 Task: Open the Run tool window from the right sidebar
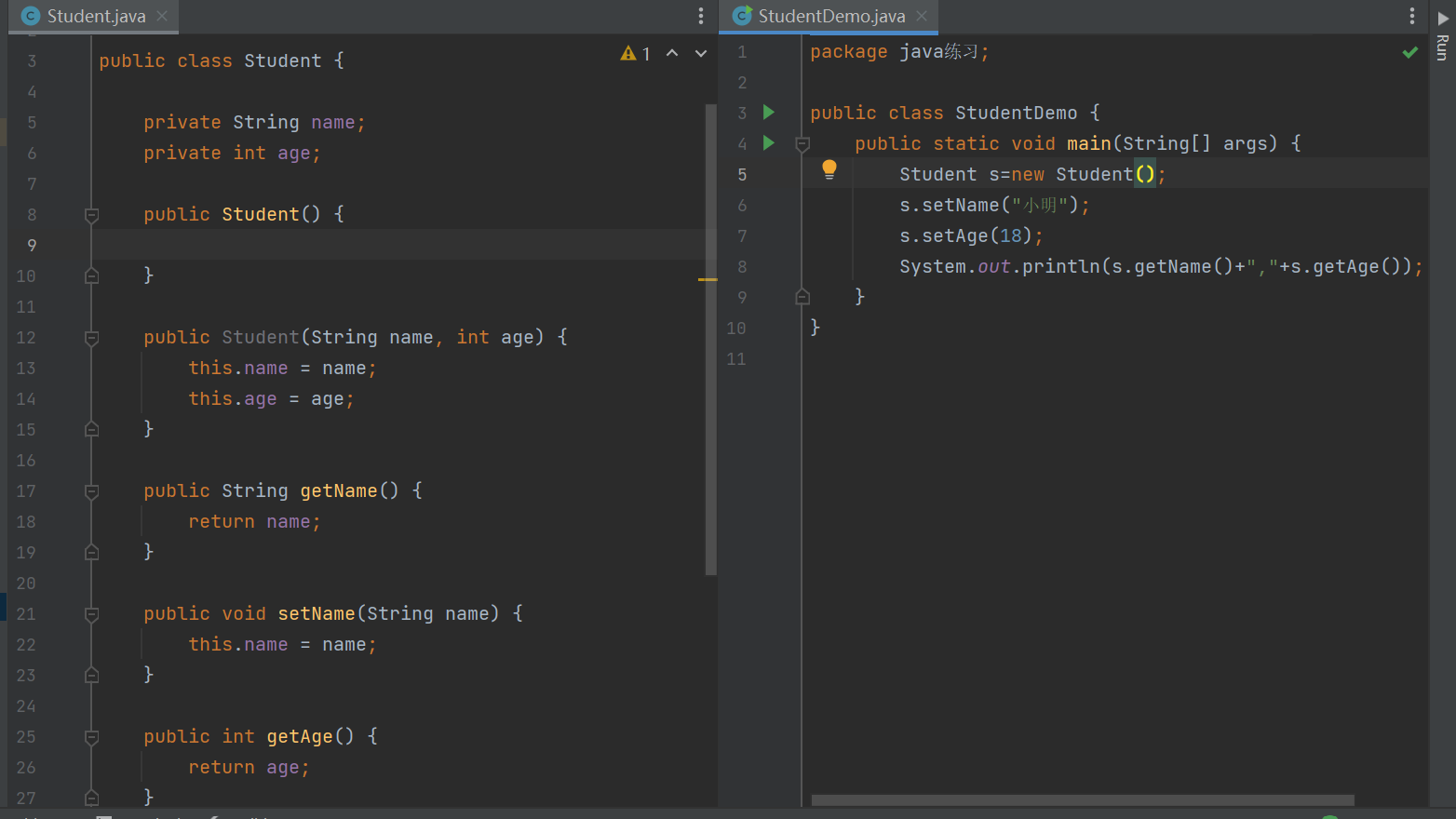tap(1443, 37)
